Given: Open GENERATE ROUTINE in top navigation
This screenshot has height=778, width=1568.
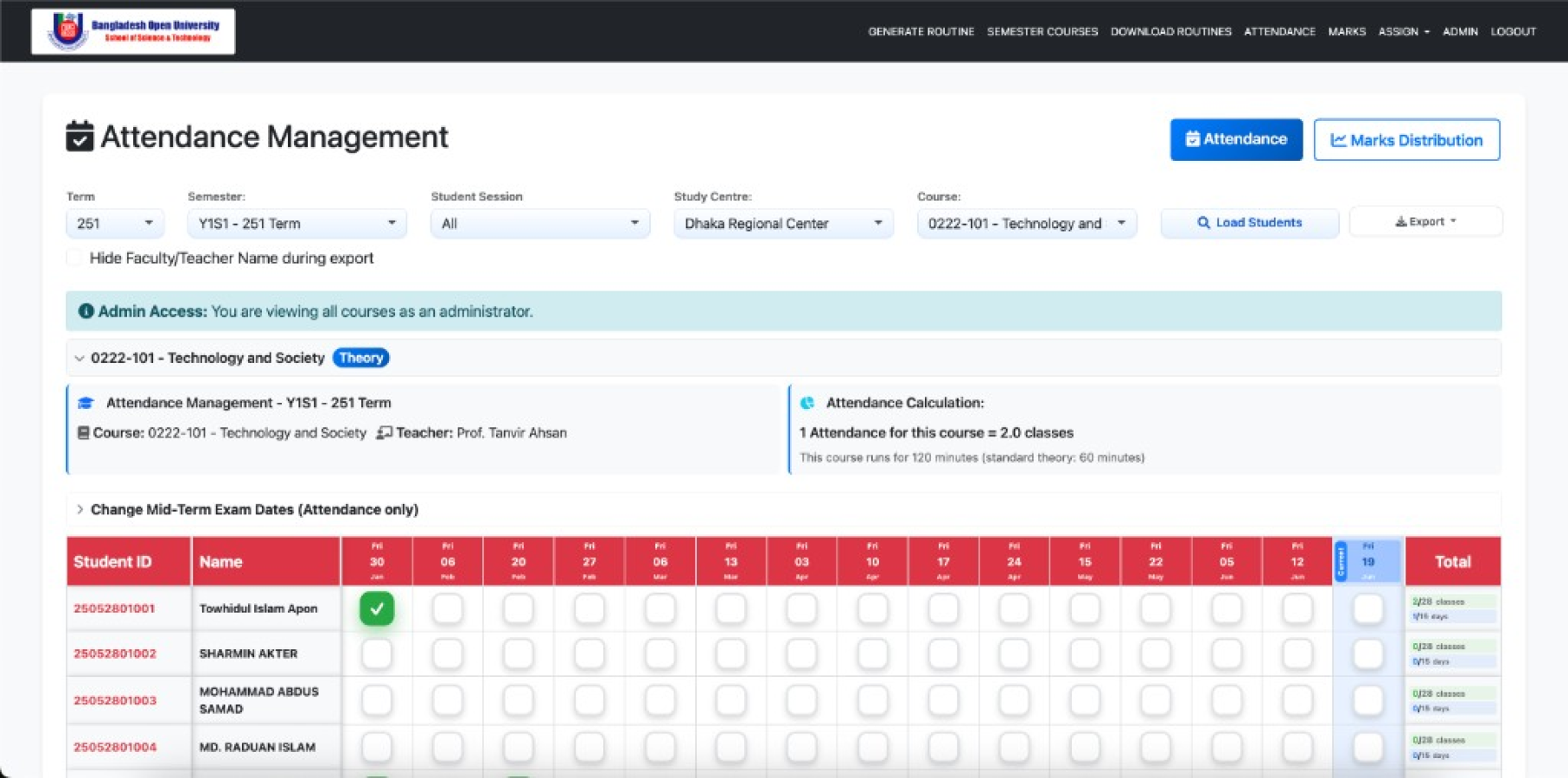Looking at the screenshot, I should tap(921, 31).
